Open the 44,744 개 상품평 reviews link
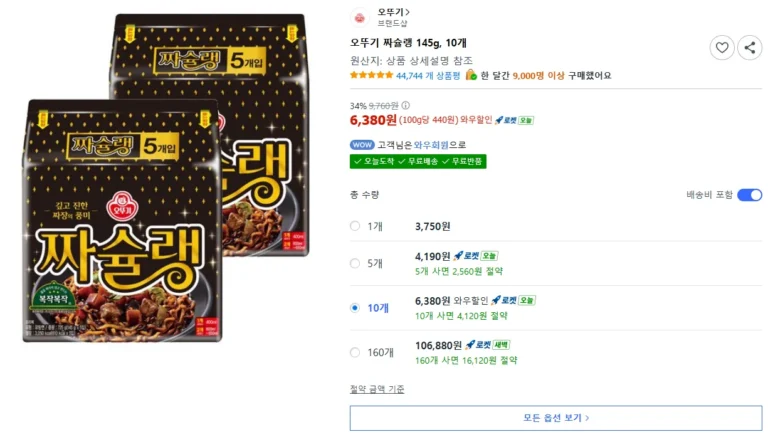This screenshot has width=768, height=437. pyautogui.click(x=428, y=75)
